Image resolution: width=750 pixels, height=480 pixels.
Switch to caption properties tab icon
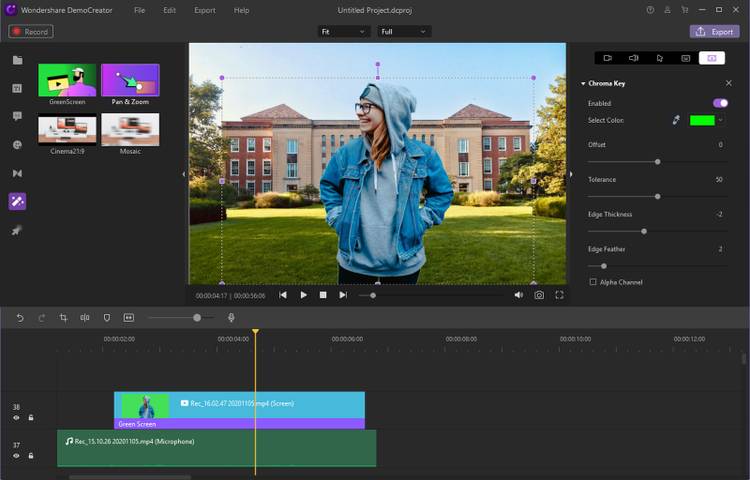click(685, 58)
